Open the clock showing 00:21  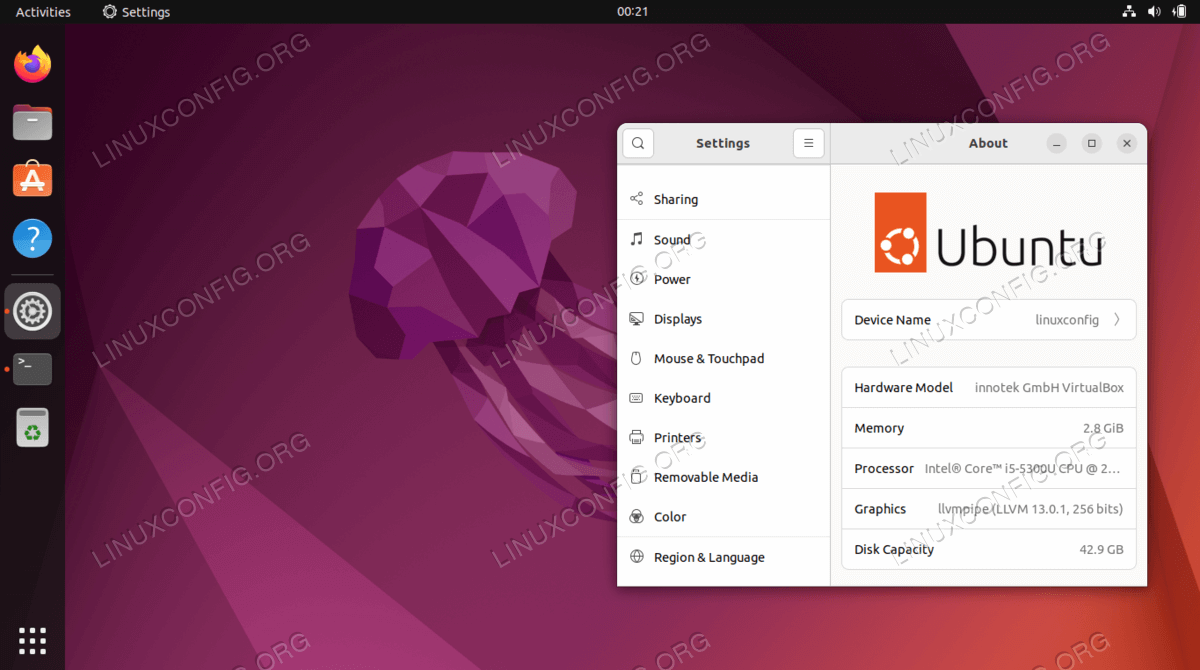click(632, 12)
